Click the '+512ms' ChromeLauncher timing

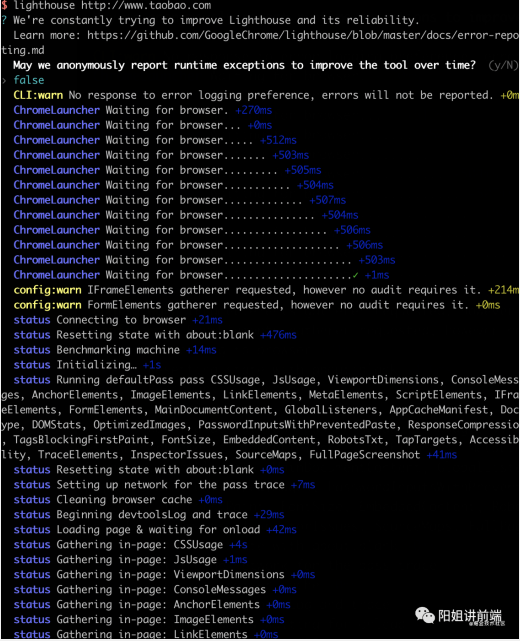(x=278, y=140)
